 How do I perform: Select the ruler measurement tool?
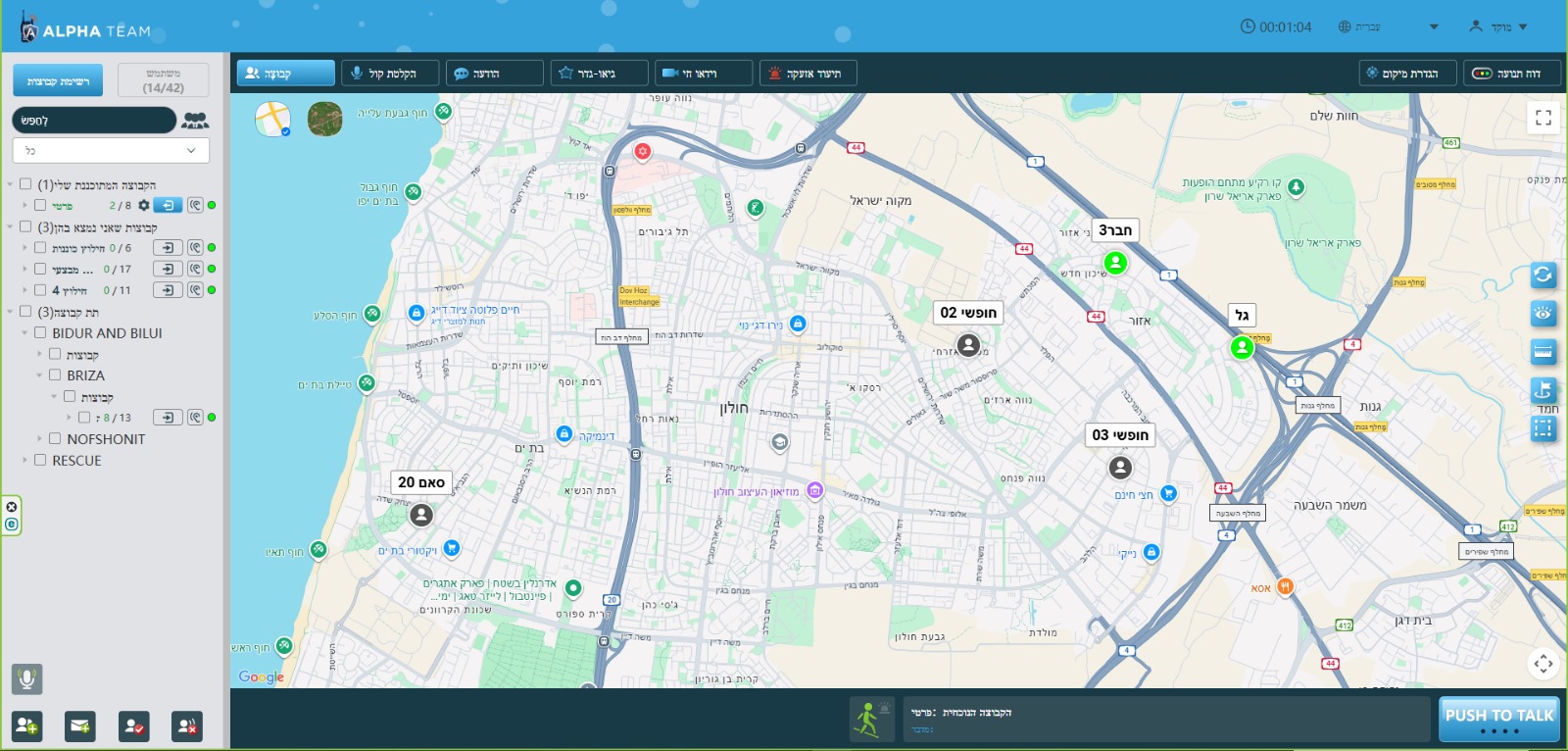[x=1543, y=352]
